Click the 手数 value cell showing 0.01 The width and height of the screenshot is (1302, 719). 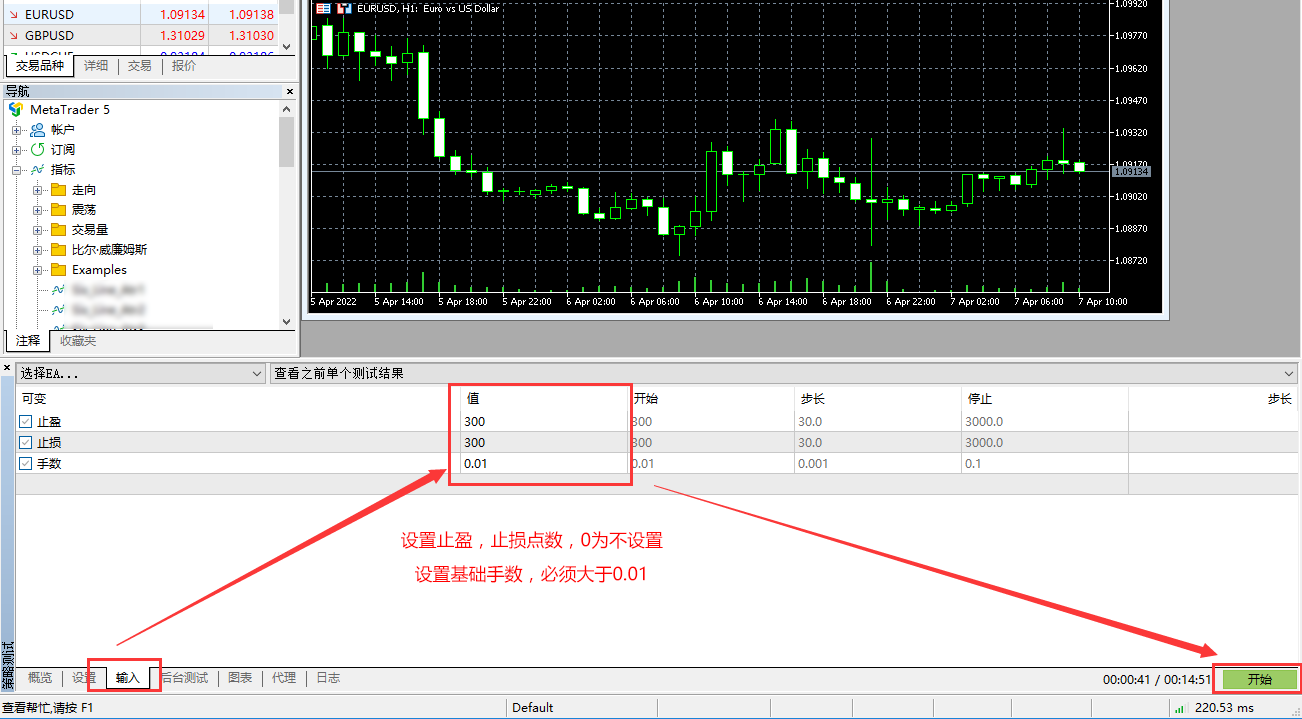click(x=544, y=463)
